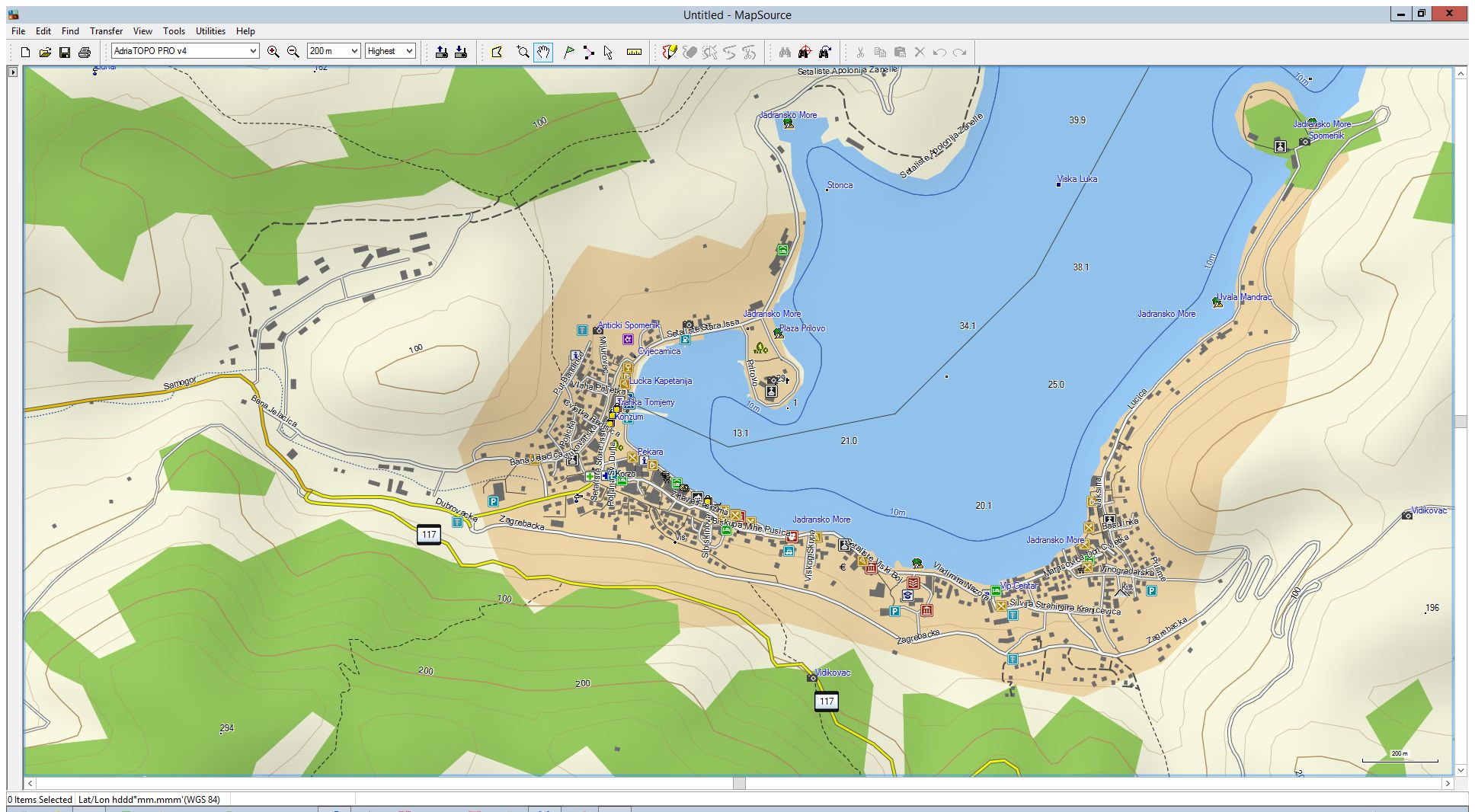The width and height of the screenshot is (1475, 812).
Task: Select the Distance/Bearing ruler tool
Action: click(634, 52)
